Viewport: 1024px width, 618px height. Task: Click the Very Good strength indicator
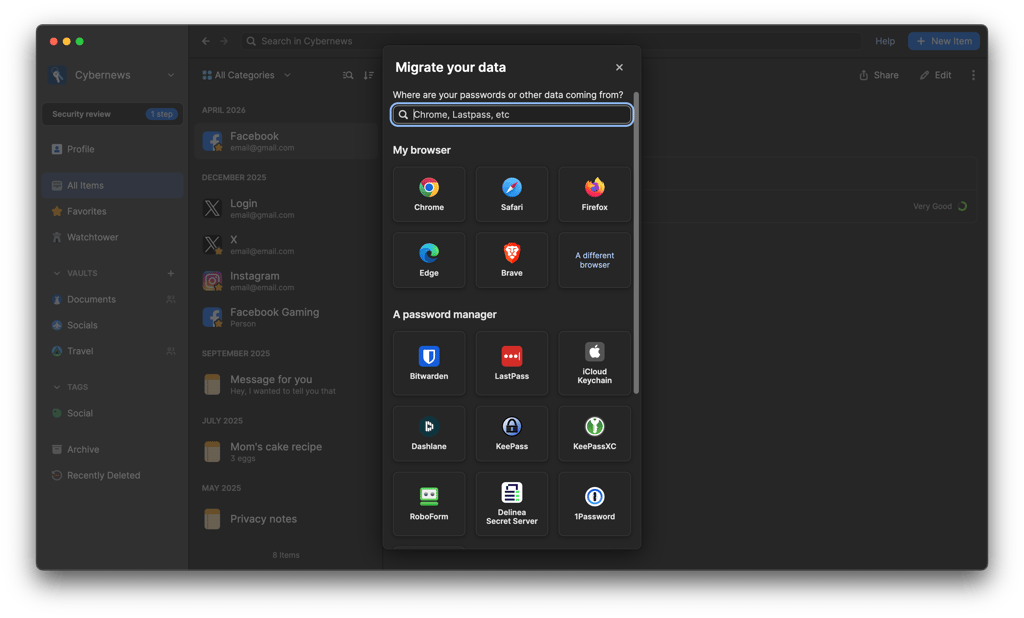tap(940, 206)
